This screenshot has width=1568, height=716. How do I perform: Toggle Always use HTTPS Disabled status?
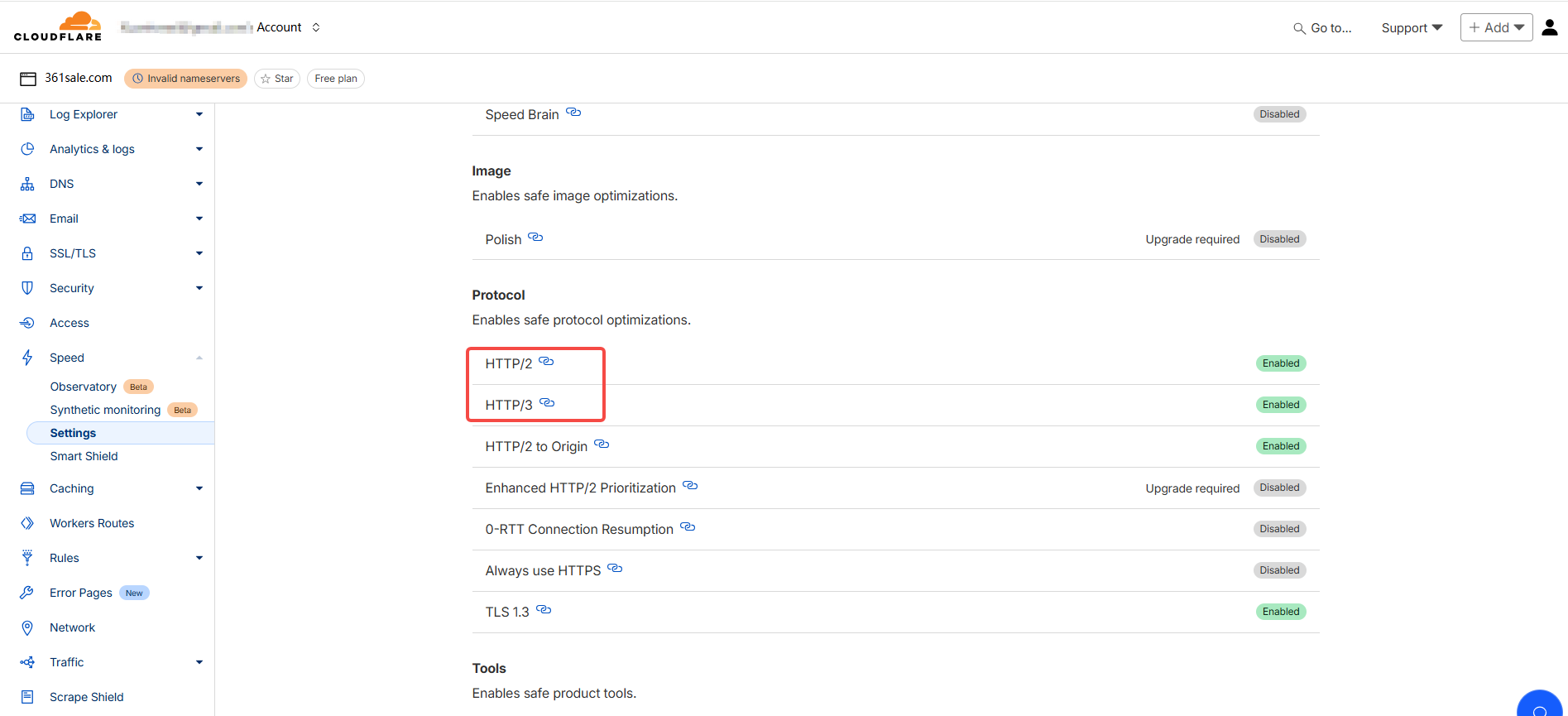1280,570
